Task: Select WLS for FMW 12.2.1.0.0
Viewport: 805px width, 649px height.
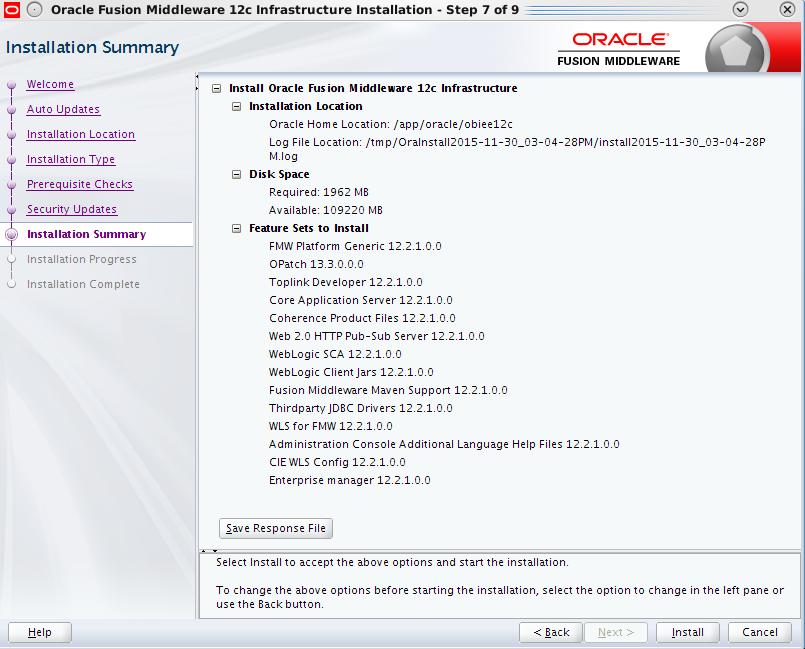Action: tap(331, 426)
